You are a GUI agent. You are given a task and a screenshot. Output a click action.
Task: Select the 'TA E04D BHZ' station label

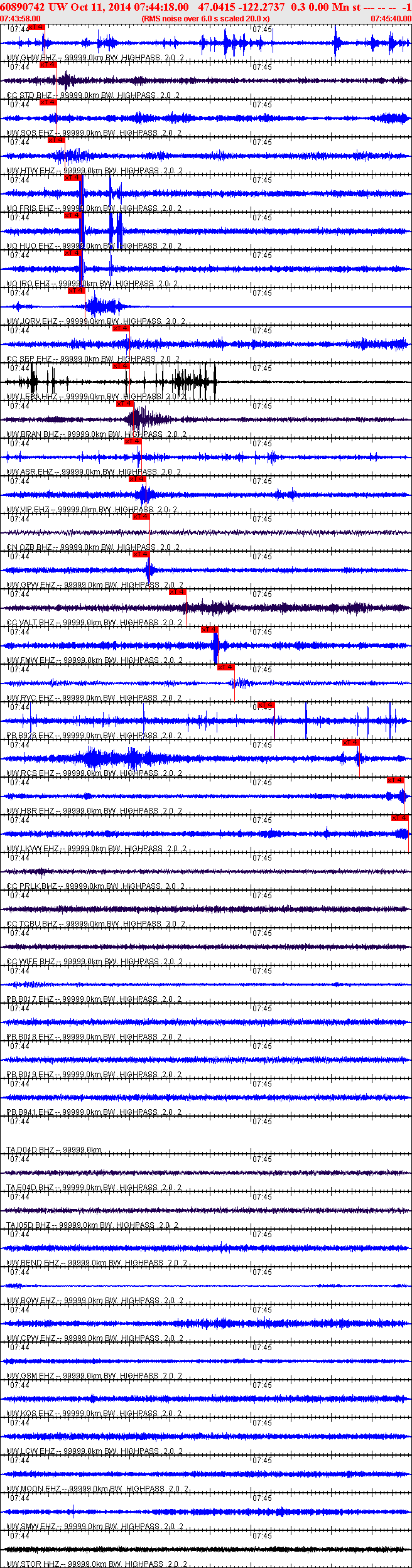tap(30, 1188)
